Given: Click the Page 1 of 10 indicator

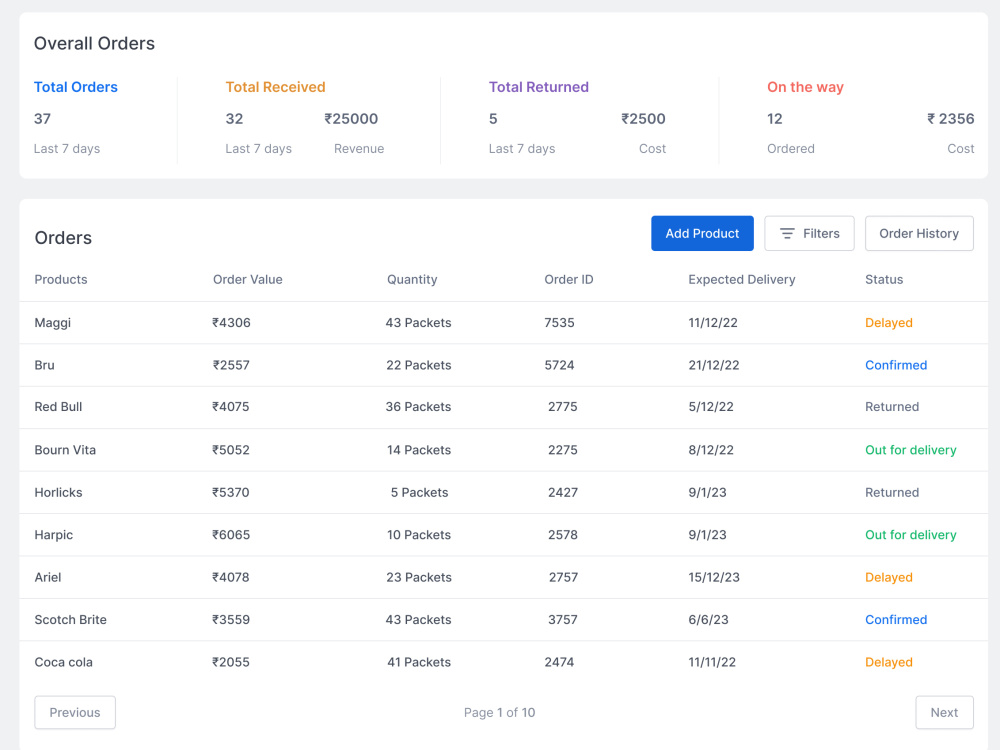Looking at the screenshot, I should 499,712.
